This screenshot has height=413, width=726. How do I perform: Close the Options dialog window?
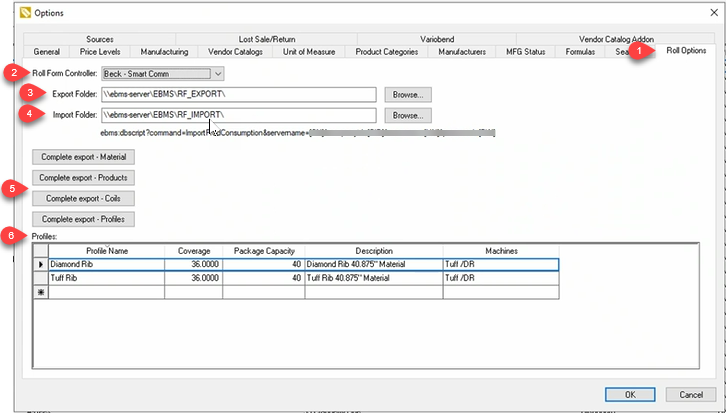(703, 14)
